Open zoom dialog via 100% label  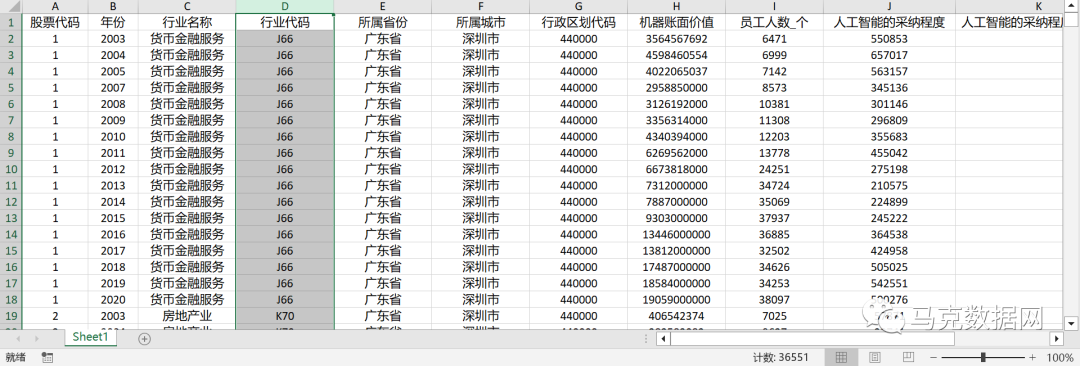coord(1059,357)
